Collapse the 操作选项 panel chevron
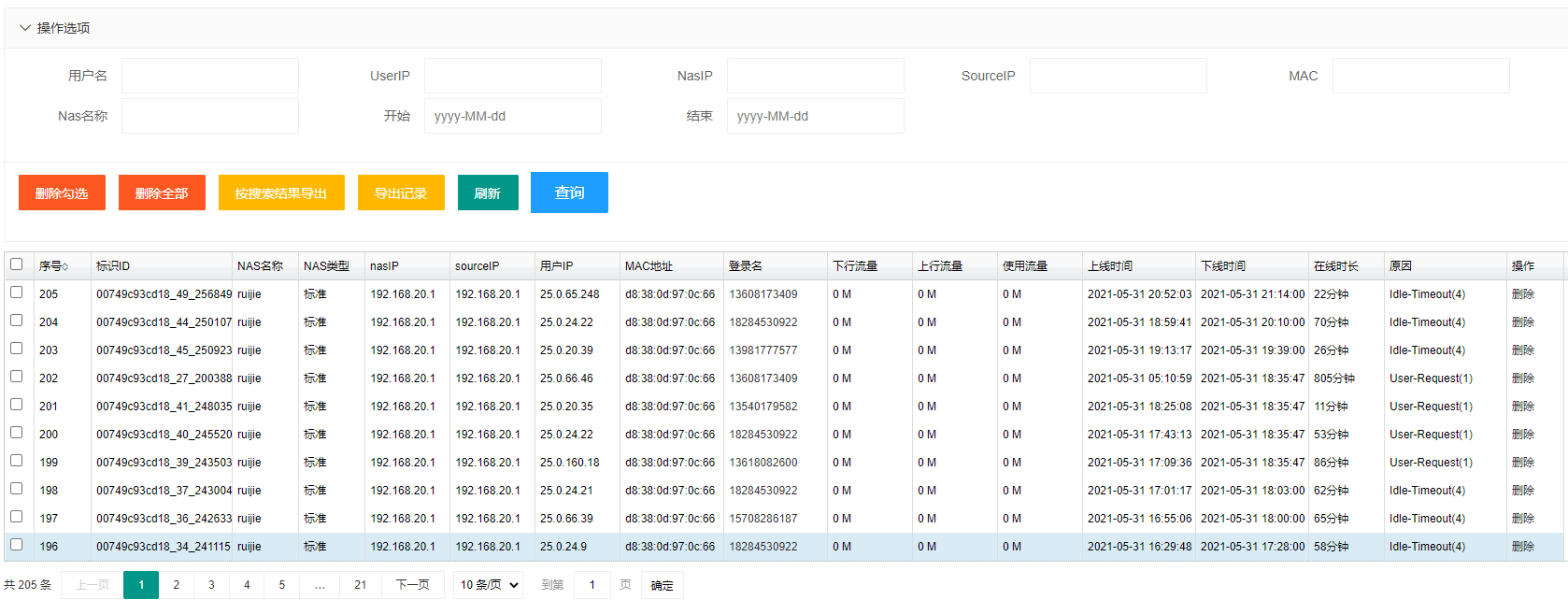Image resolution: width=1568 pixels, height=614 pixels. (25, 28)
